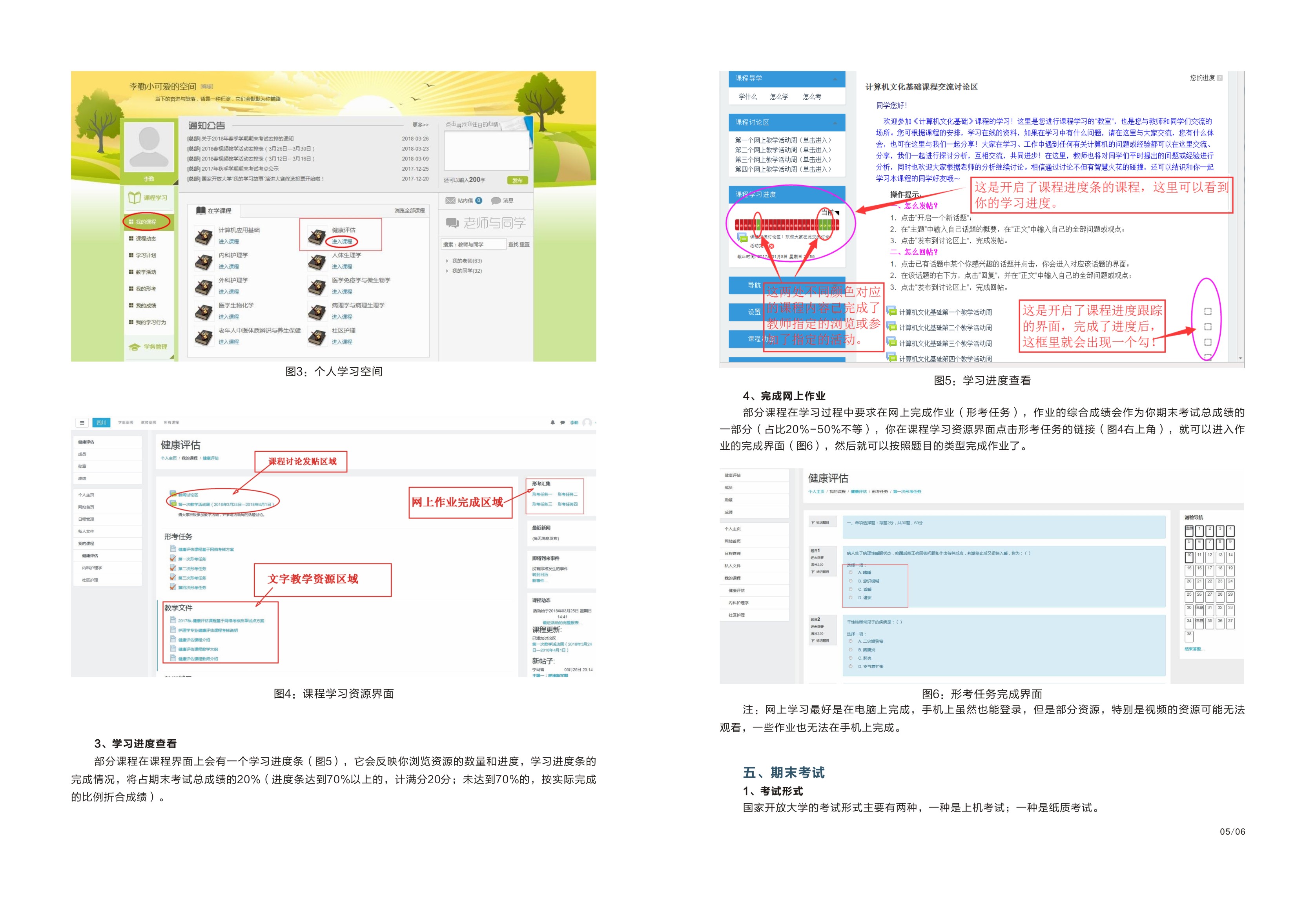
Task: Open the 站内信 envelope icon
Action: [450, 200]
